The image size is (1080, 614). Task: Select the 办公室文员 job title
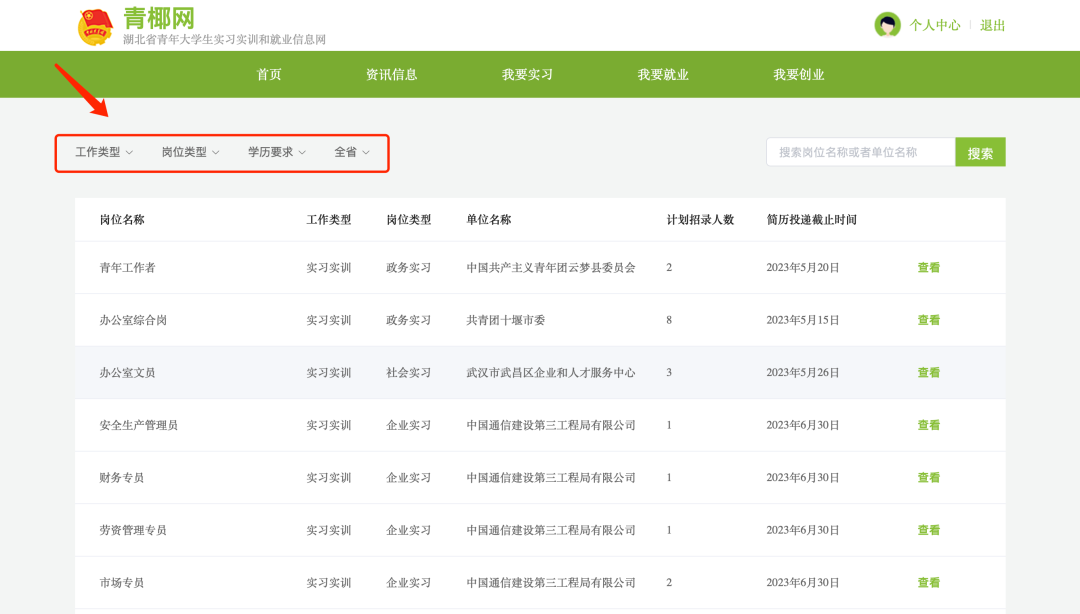pyautogui.click(x=127, y=372)
